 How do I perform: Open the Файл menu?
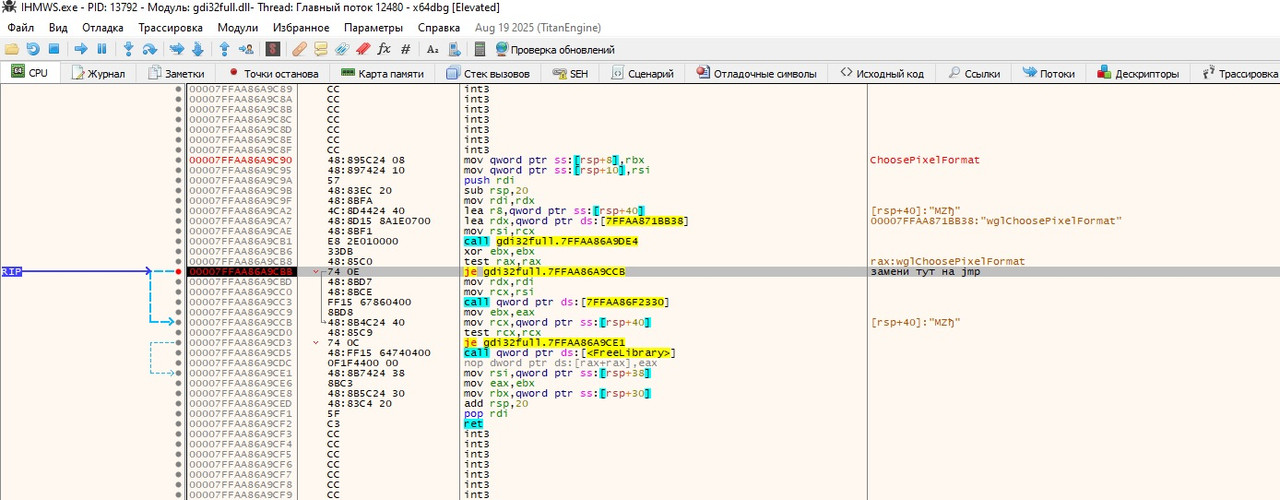click(x=20, y=28)
